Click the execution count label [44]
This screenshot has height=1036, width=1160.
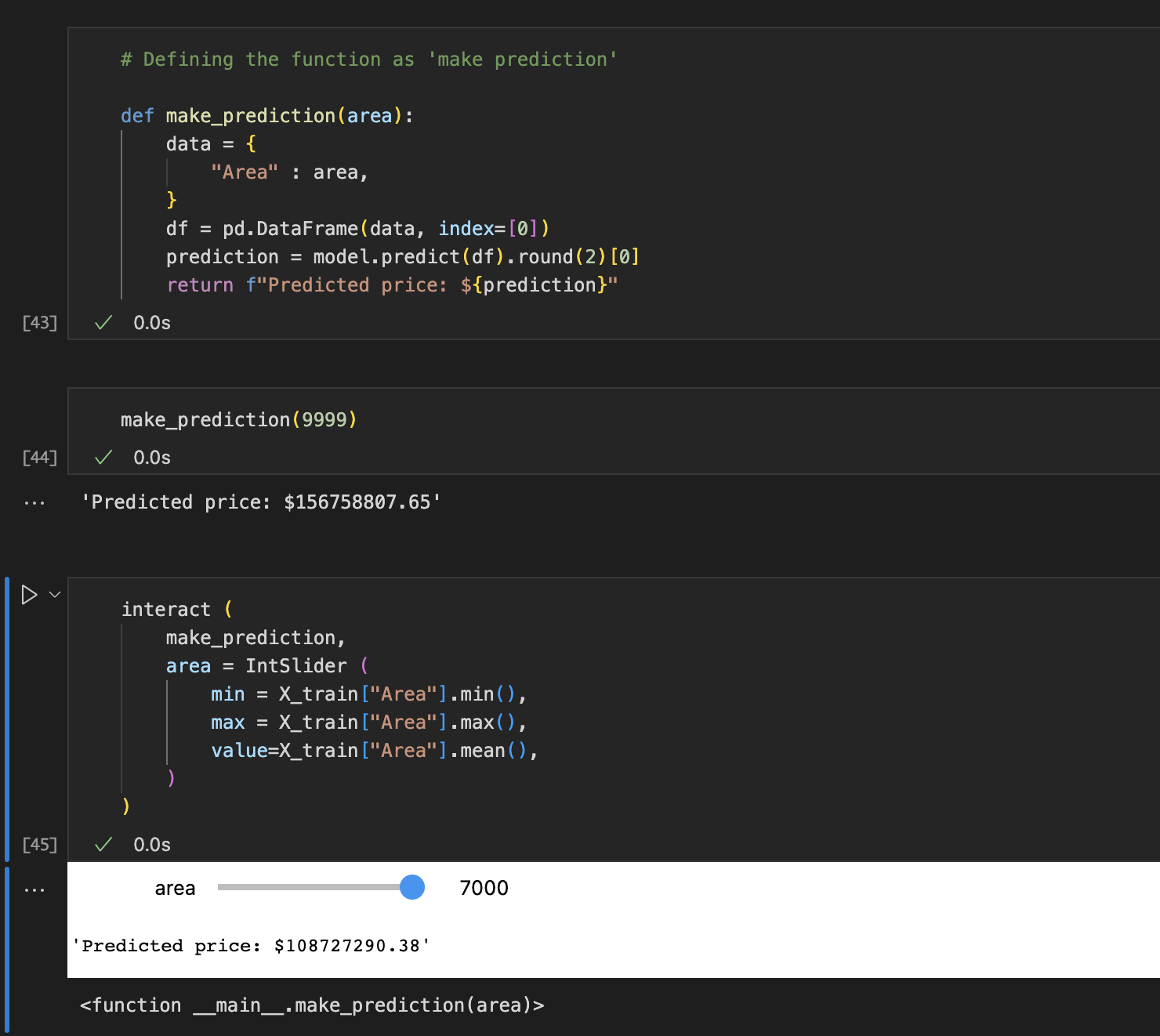point(38,458)
